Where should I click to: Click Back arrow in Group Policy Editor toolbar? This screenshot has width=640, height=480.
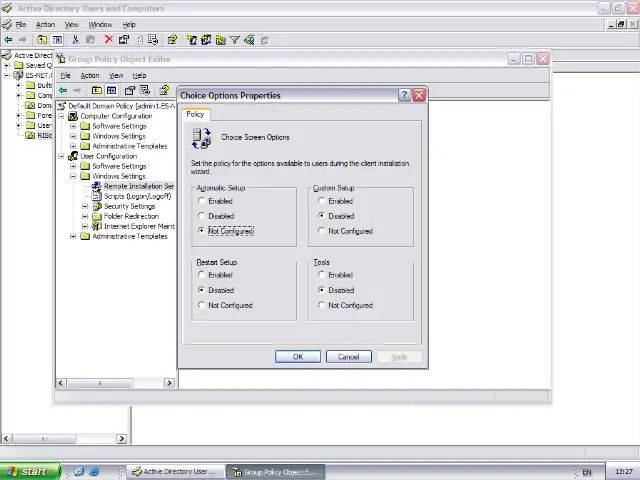[x=63, y=90]
